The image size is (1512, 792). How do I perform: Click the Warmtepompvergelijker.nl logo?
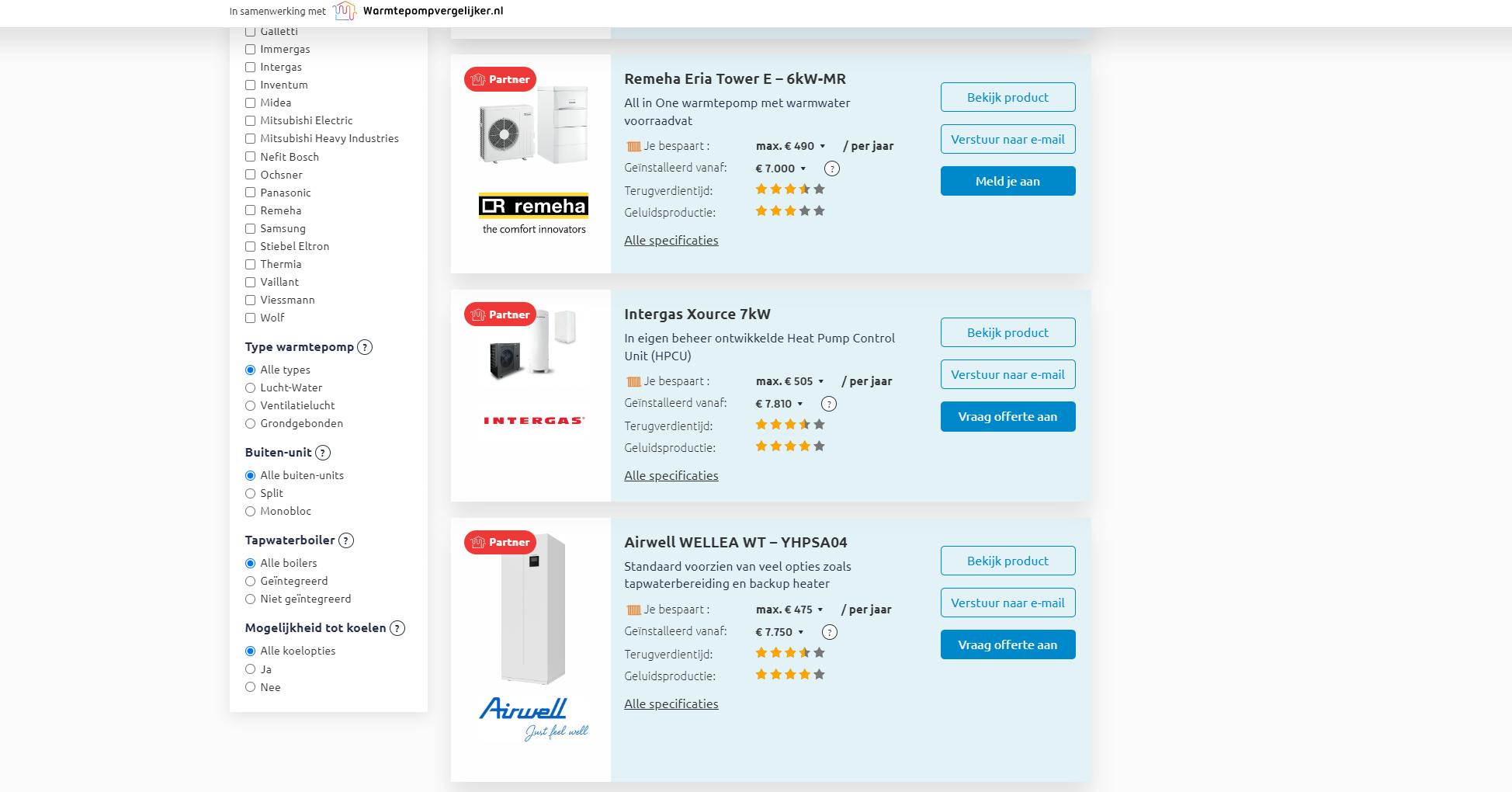pyautogui.click(x=418, y=11)
